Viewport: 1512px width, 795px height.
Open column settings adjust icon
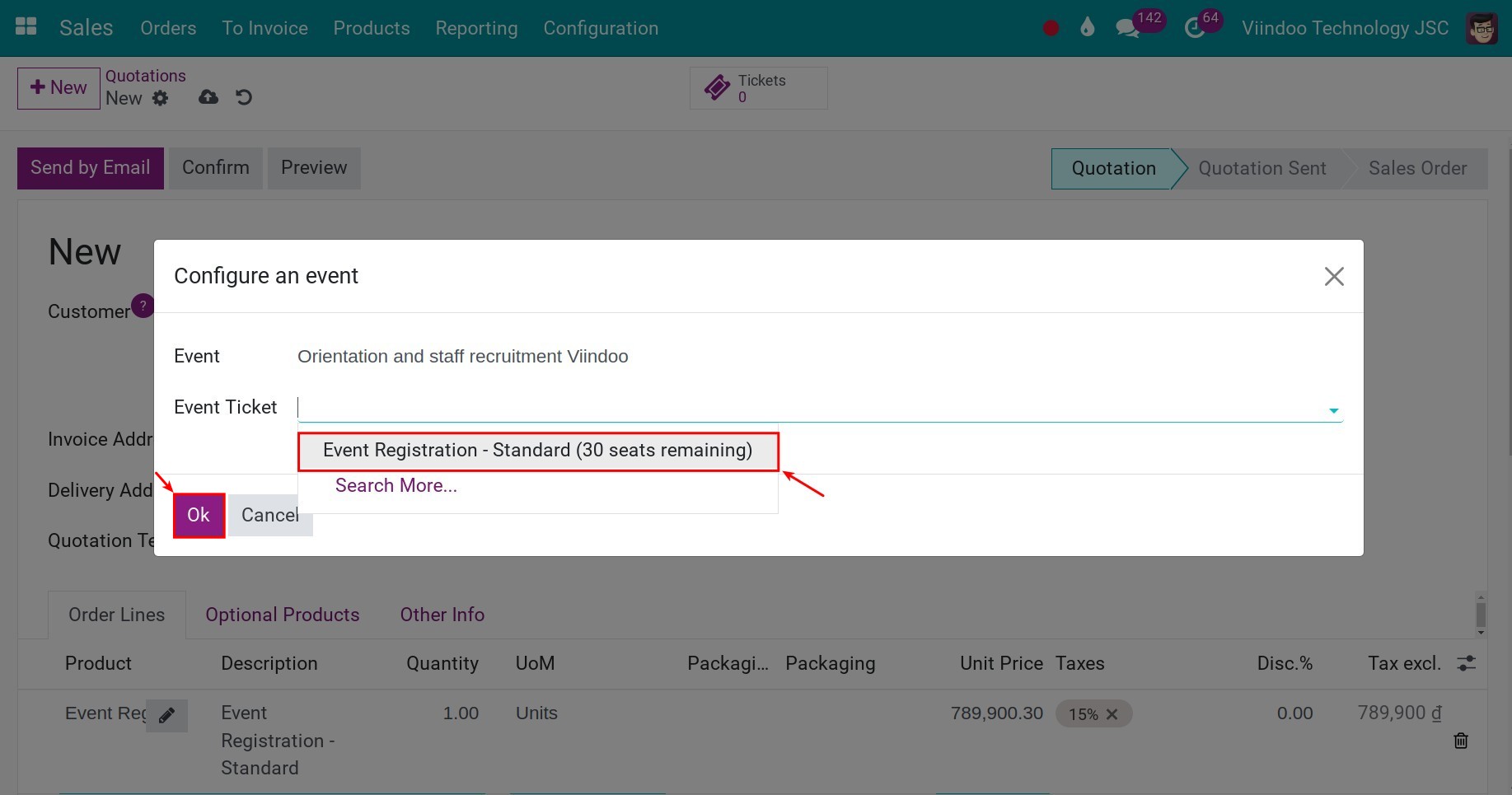tap(1467, 663)
